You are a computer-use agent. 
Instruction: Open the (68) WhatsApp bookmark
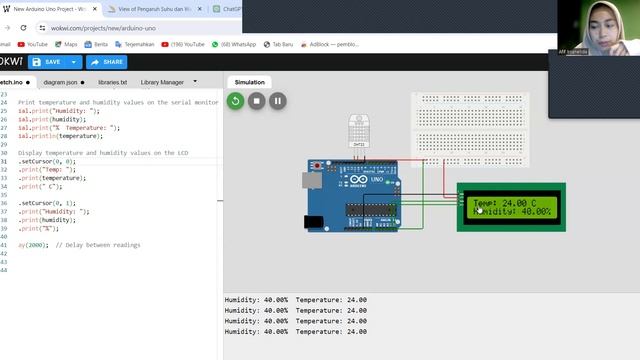coord(233,44)
